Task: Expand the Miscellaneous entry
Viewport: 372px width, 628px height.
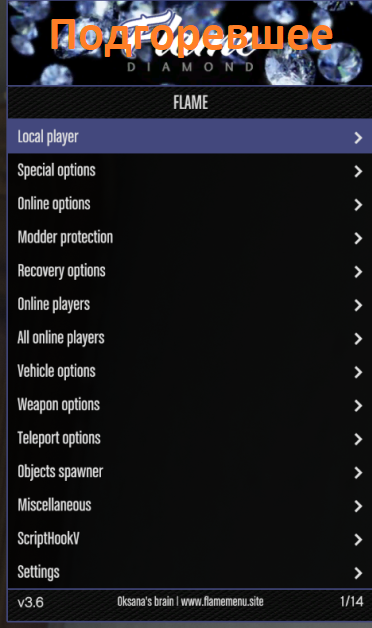Action: (190, 505)
